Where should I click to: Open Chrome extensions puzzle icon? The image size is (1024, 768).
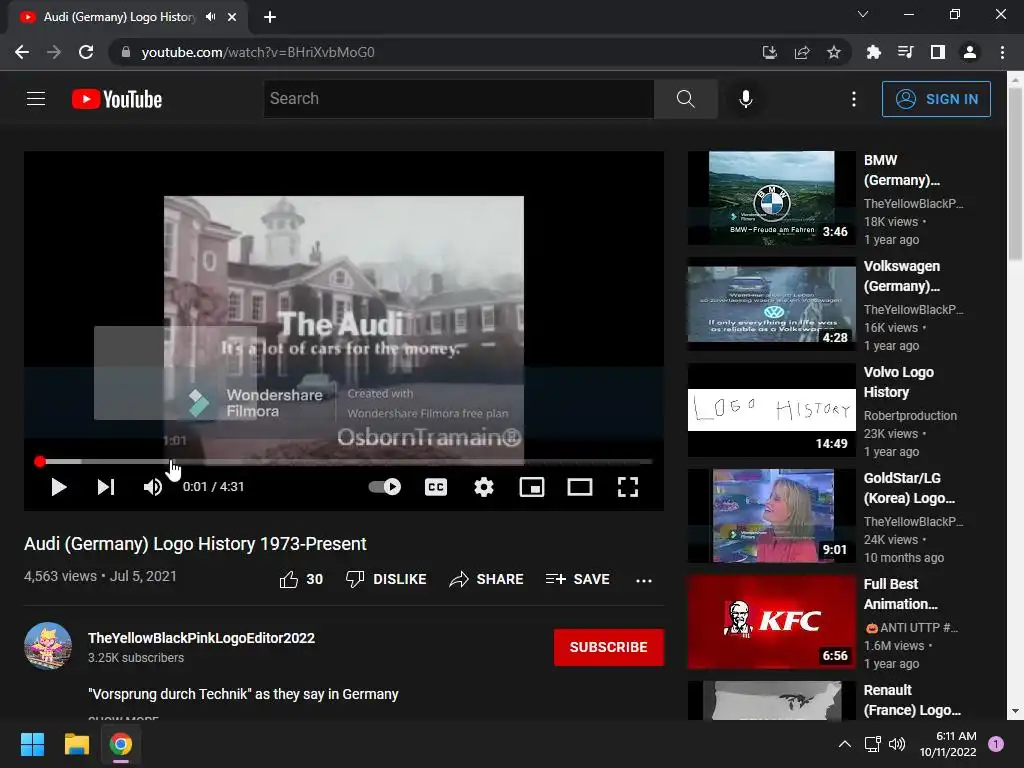[x=873, y=52]
